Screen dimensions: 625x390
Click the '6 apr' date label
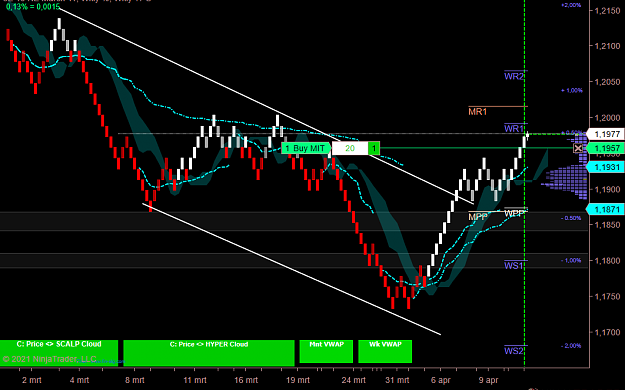pyautogui.click(x=441, y=380)
